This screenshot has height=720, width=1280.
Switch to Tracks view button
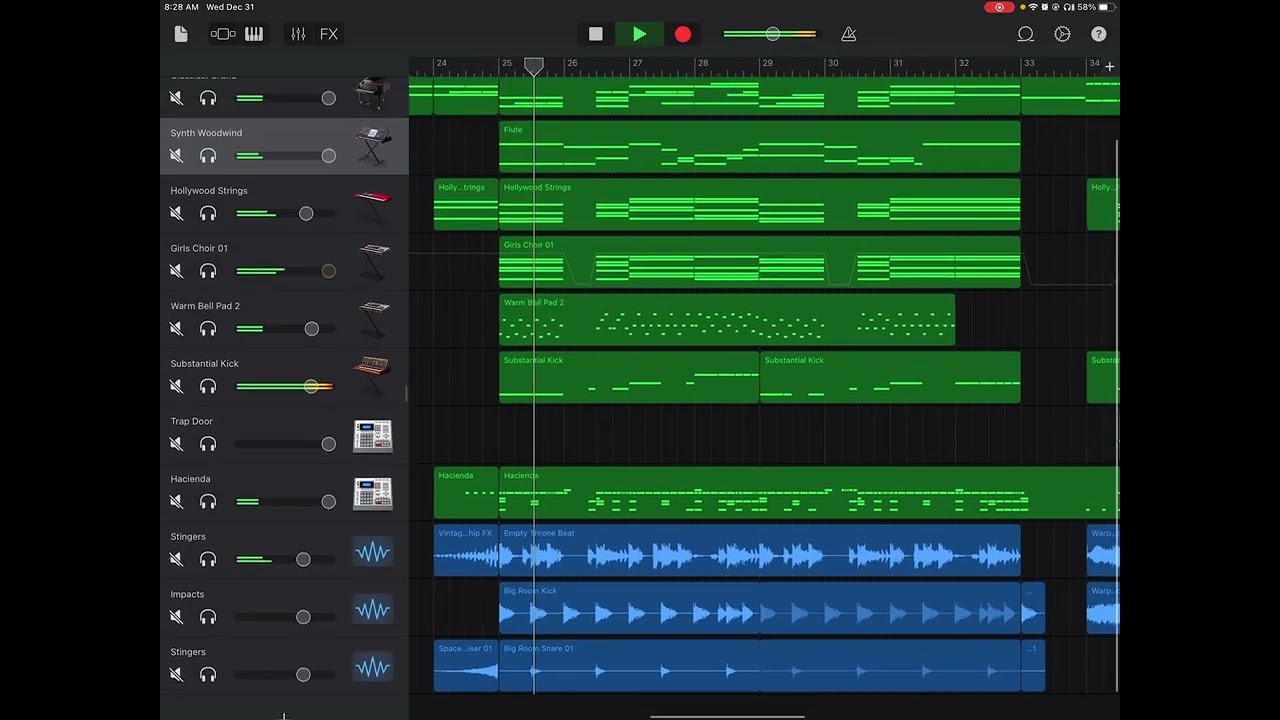pyautogui.click(x=223, y=34)
